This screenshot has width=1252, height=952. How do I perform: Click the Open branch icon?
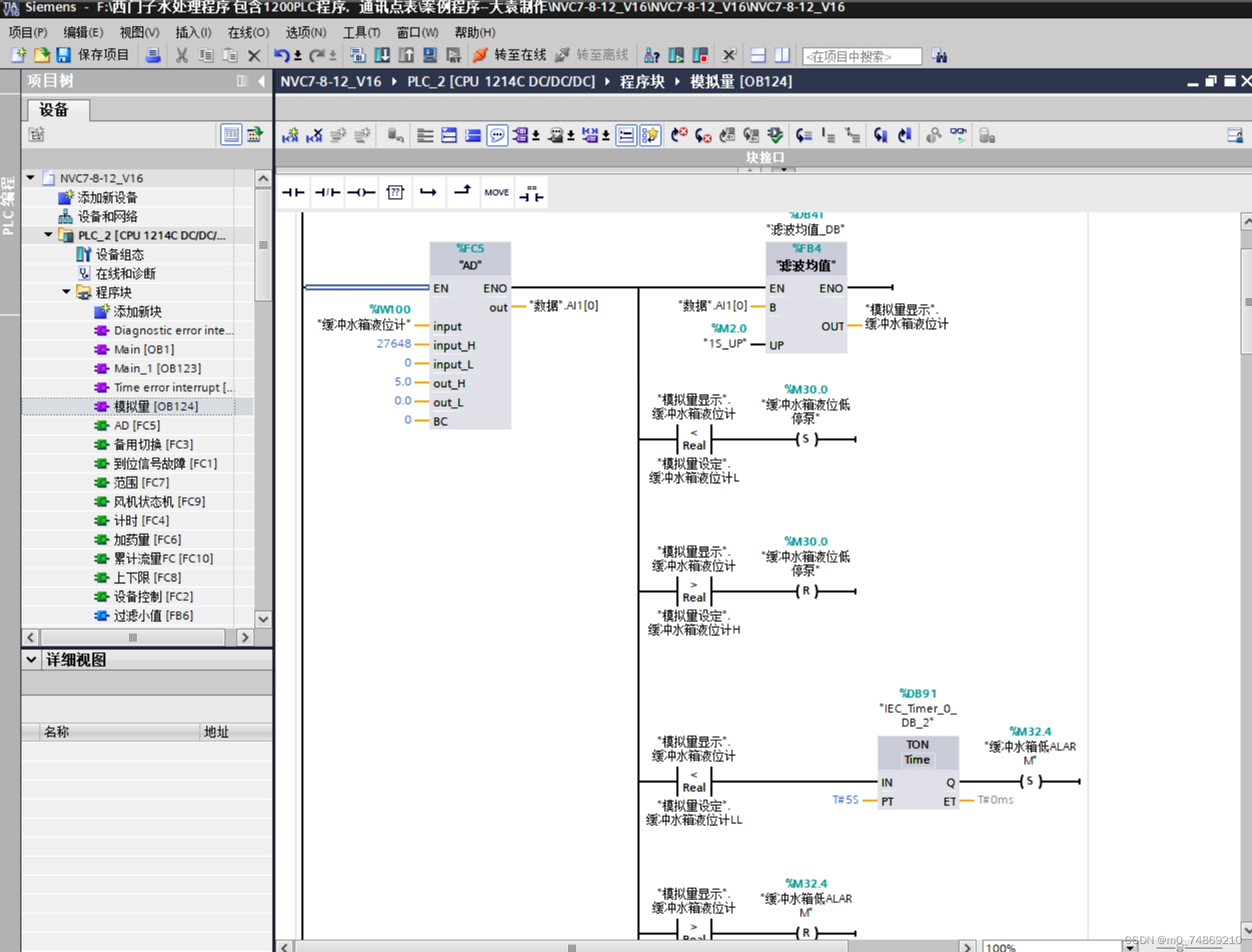click(428, 193)
